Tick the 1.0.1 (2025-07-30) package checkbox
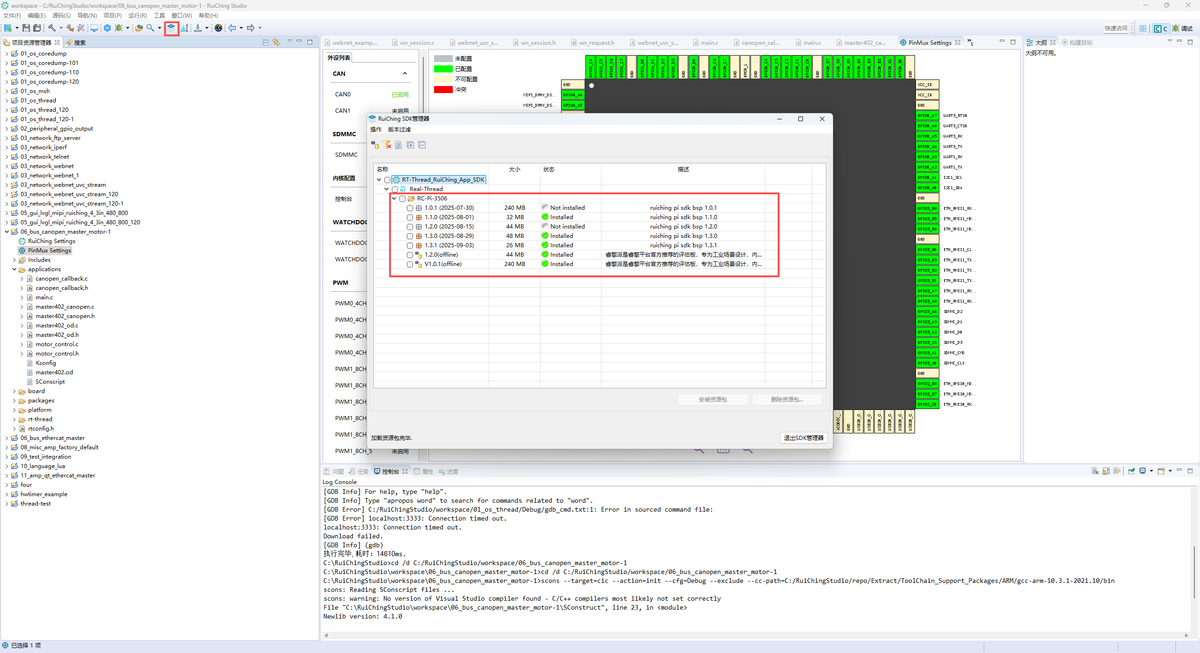This screenshot has height=653, width=1200. point(410,208)
